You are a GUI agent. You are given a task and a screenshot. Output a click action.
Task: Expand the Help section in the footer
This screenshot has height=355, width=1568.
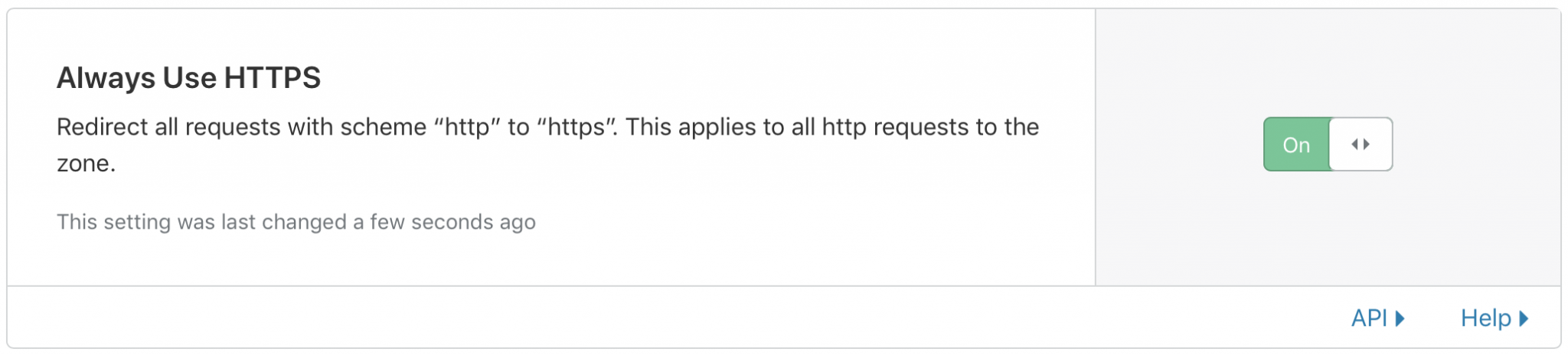(1494, 318)
